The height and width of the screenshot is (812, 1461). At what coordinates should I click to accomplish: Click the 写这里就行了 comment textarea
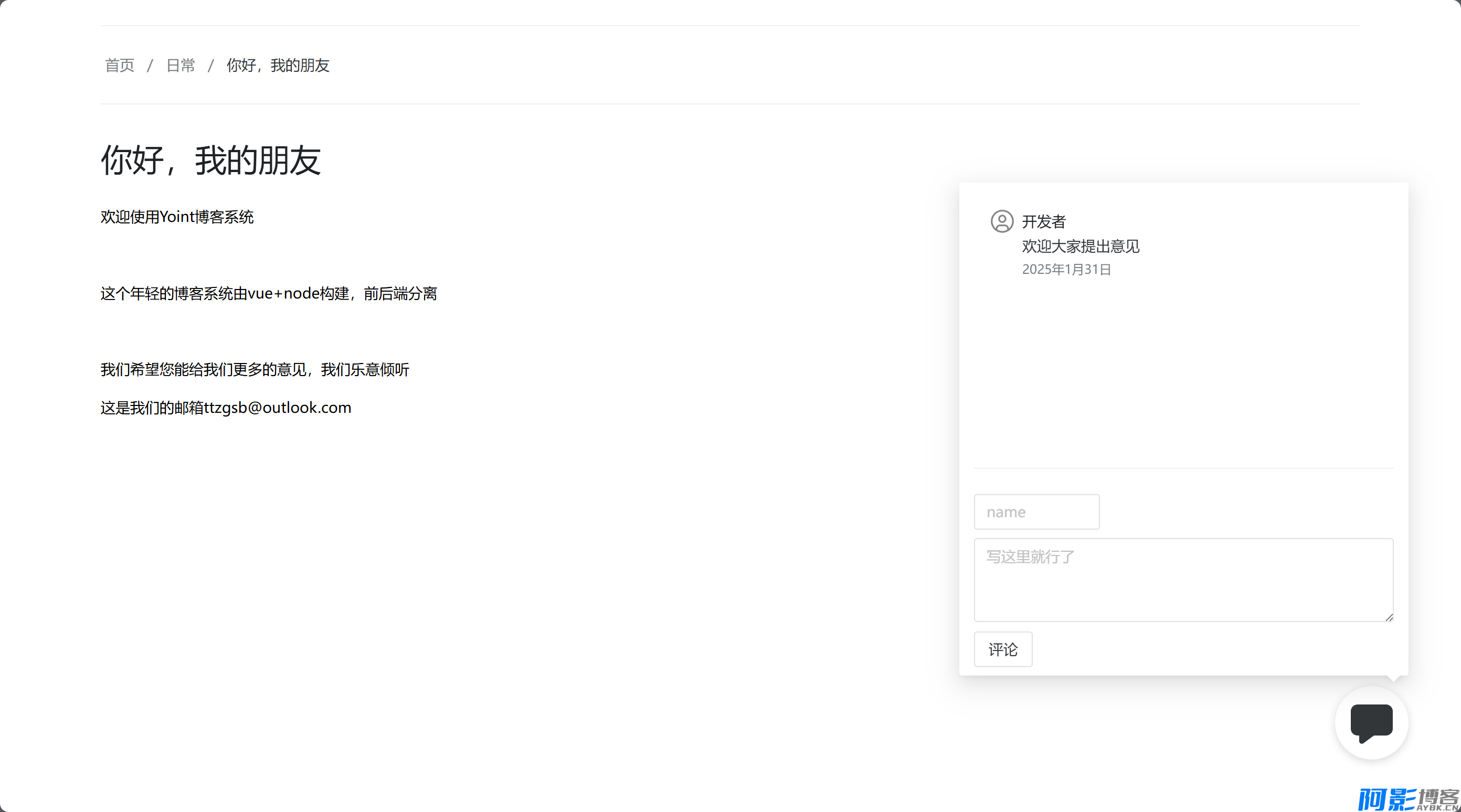[1184, 580]
